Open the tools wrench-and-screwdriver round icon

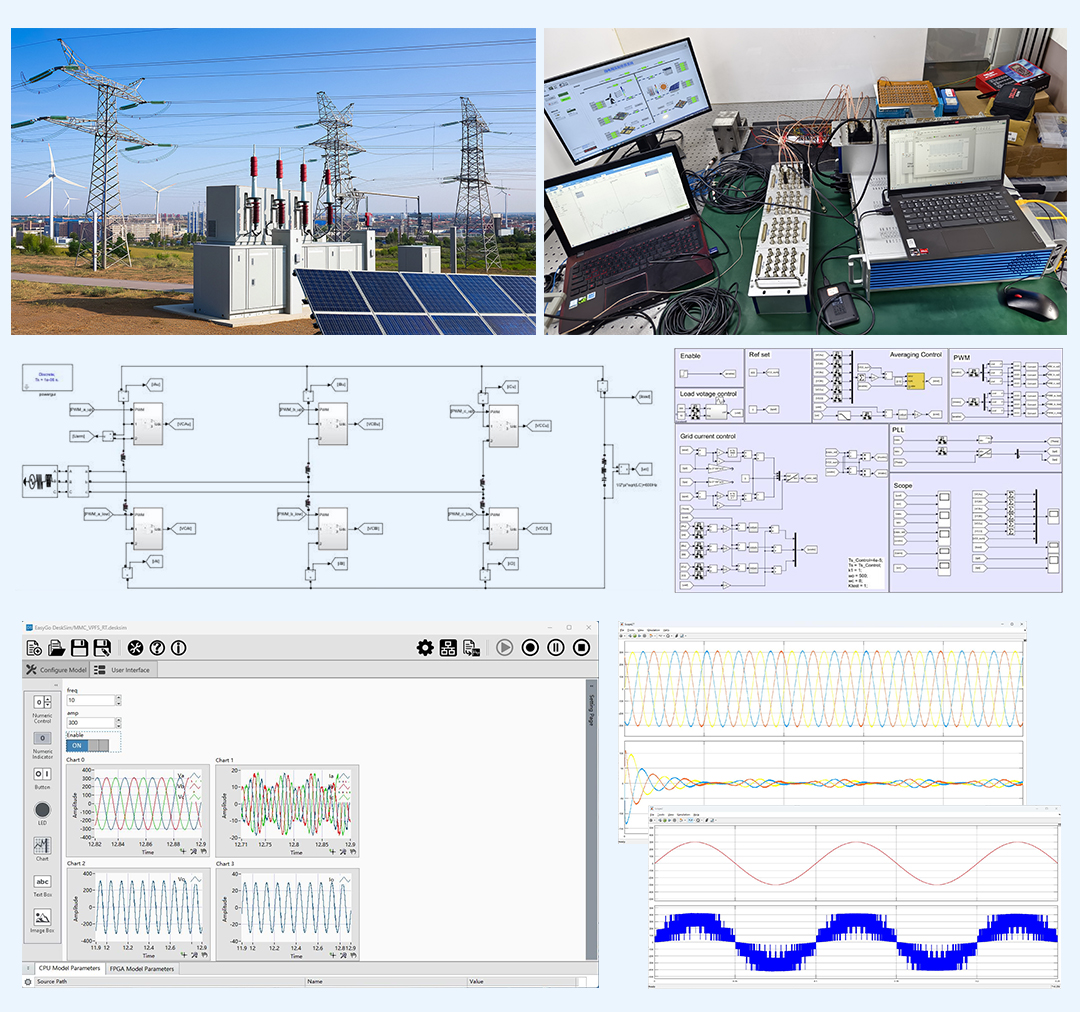coord(135,648)
